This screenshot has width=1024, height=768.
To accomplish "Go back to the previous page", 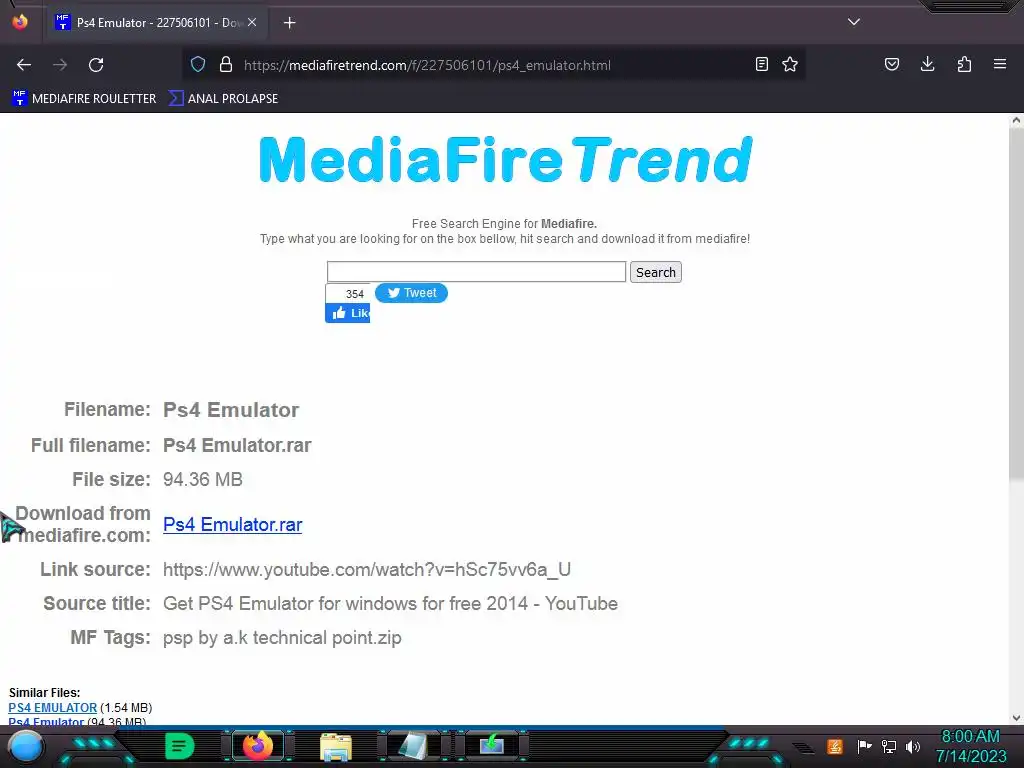I will tap(24, 65).
